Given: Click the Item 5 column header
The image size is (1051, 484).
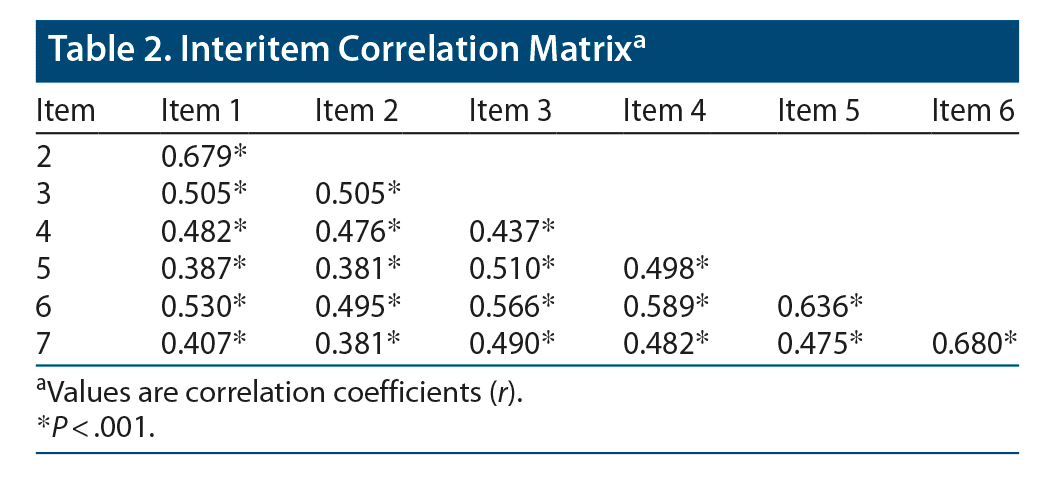Looking at the screenshot, I should [x=818, y=110].
